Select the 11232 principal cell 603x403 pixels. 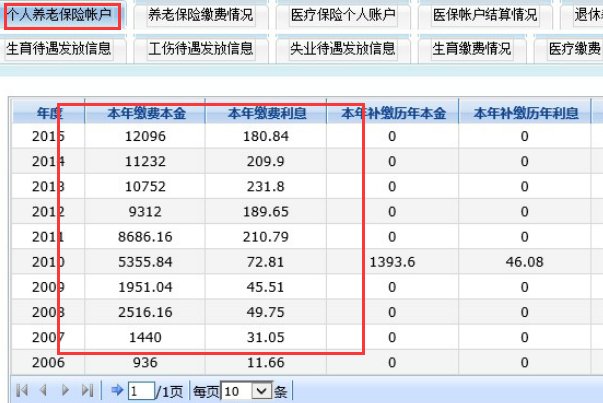[x=145, y=161]
